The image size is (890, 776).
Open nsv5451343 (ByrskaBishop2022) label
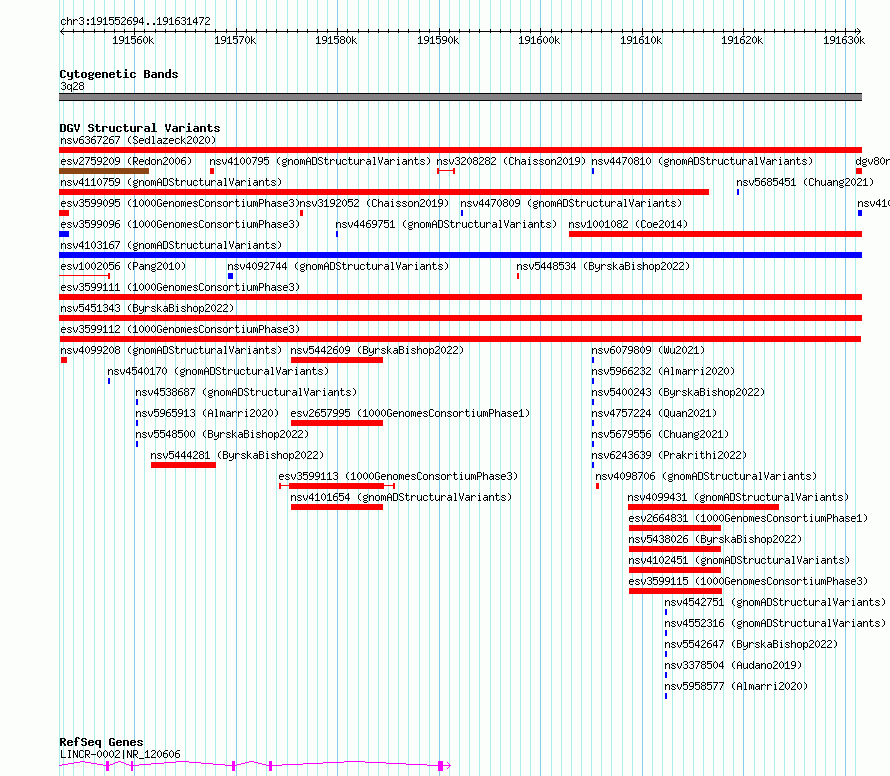click(147, 308)
